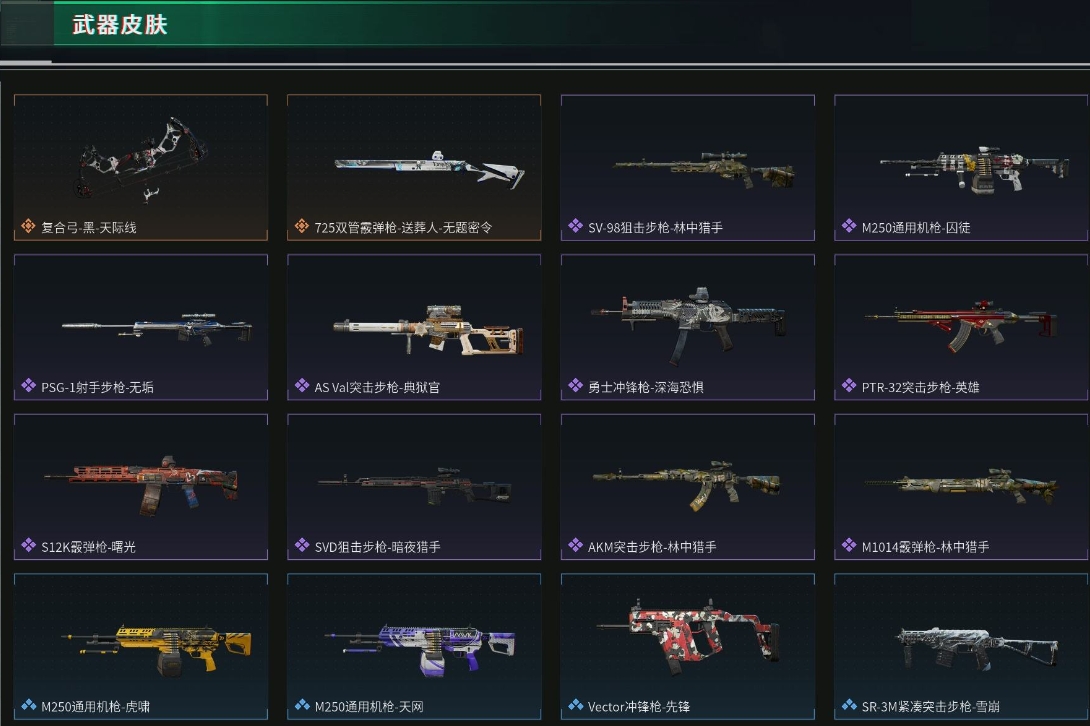This screenshot has height=726, width=1090.
Task: Click the horizontal scrollbar under the header
Action: click(545, 64)
